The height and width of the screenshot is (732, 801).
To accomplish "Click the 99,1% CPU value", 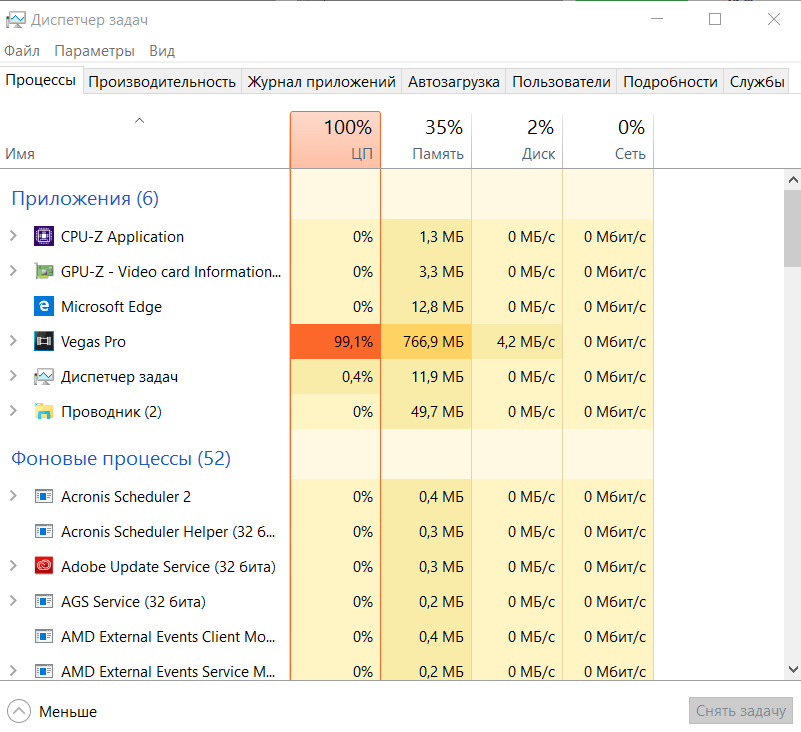I will 354,342.
